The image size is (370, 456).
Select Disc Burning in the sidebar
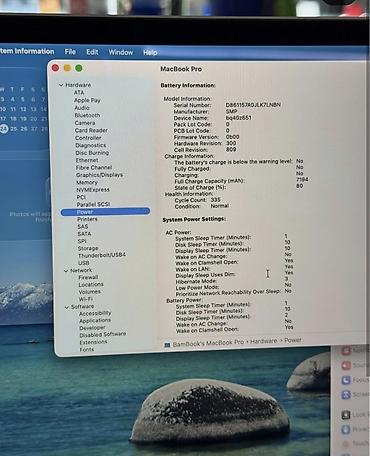[92, 153]
